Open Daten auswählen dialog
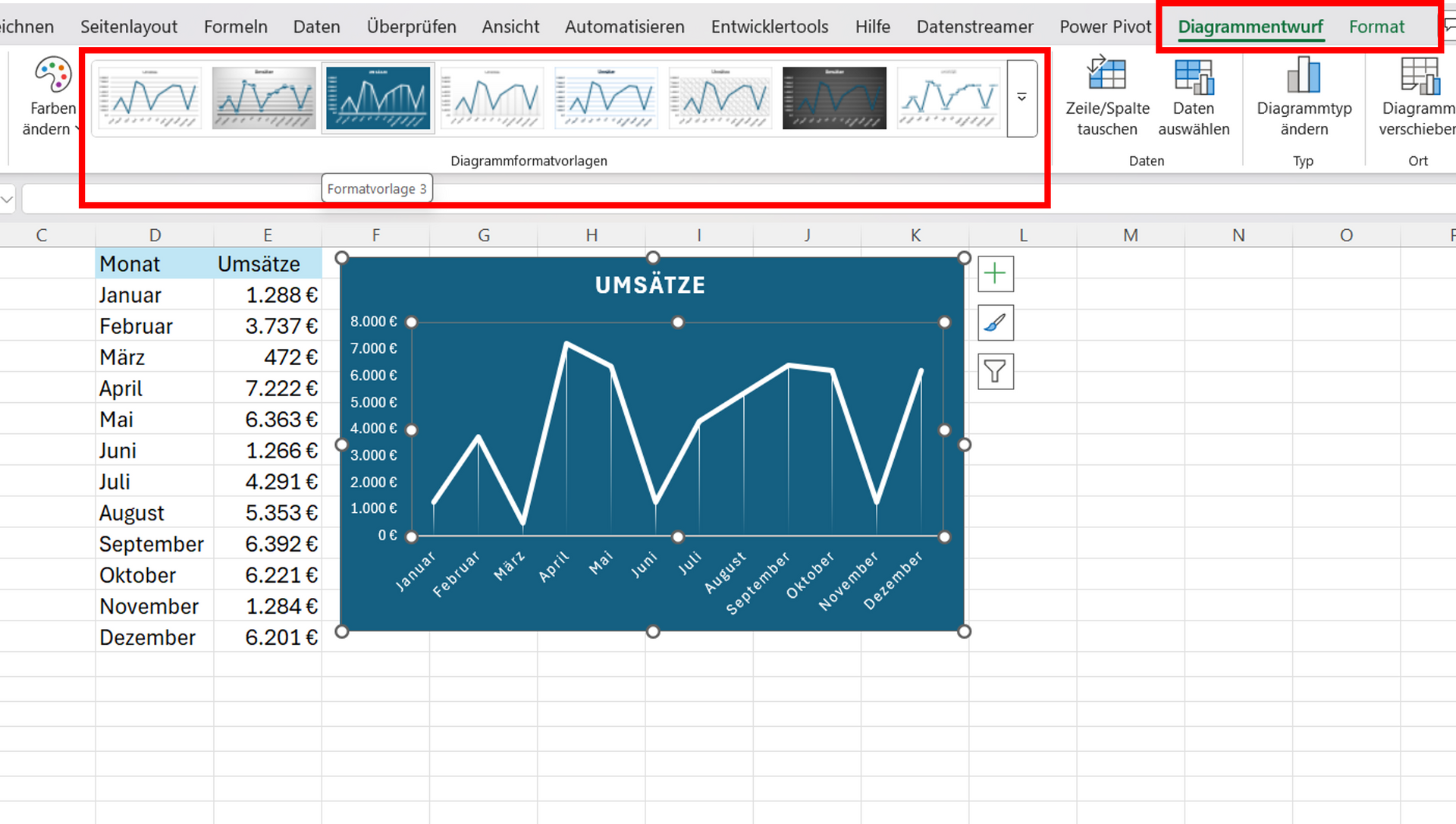This screenshot has height=824, width=1456. tap(1193, 75)
